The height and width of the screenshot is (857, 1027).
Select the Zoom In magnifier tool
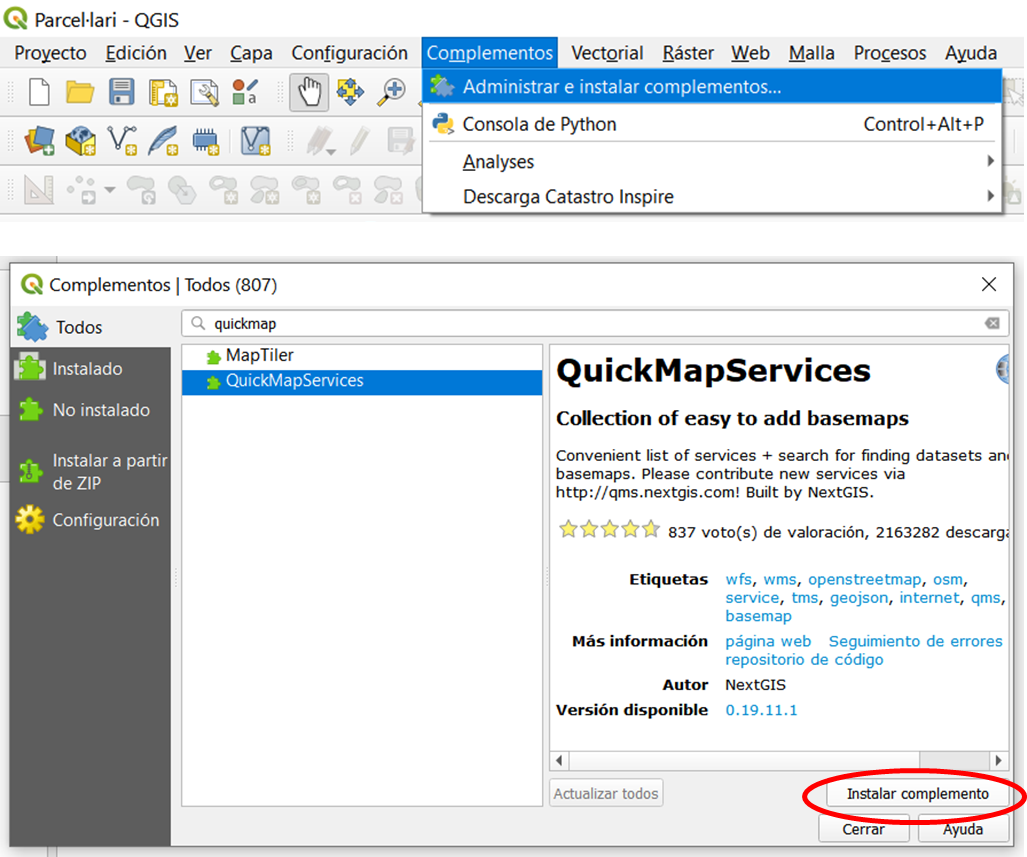[392, 92]
